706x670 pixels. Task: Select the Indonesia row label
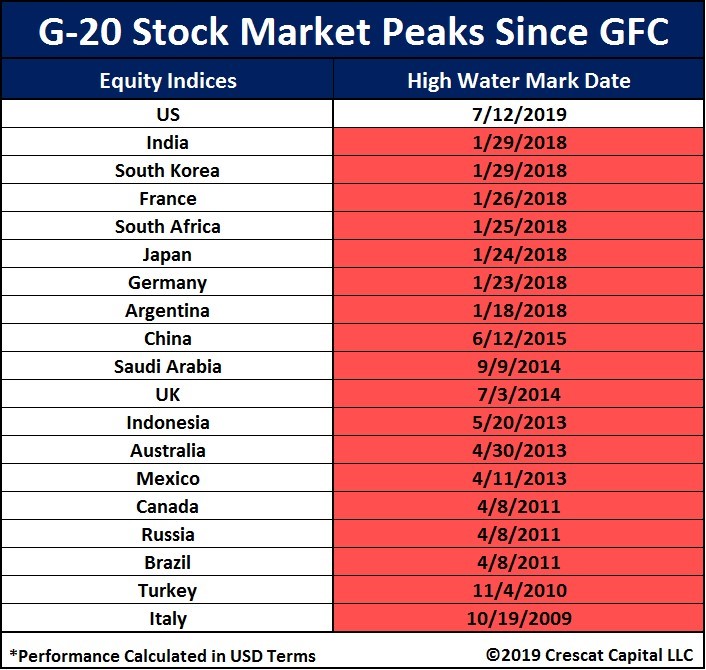(168, 422)
